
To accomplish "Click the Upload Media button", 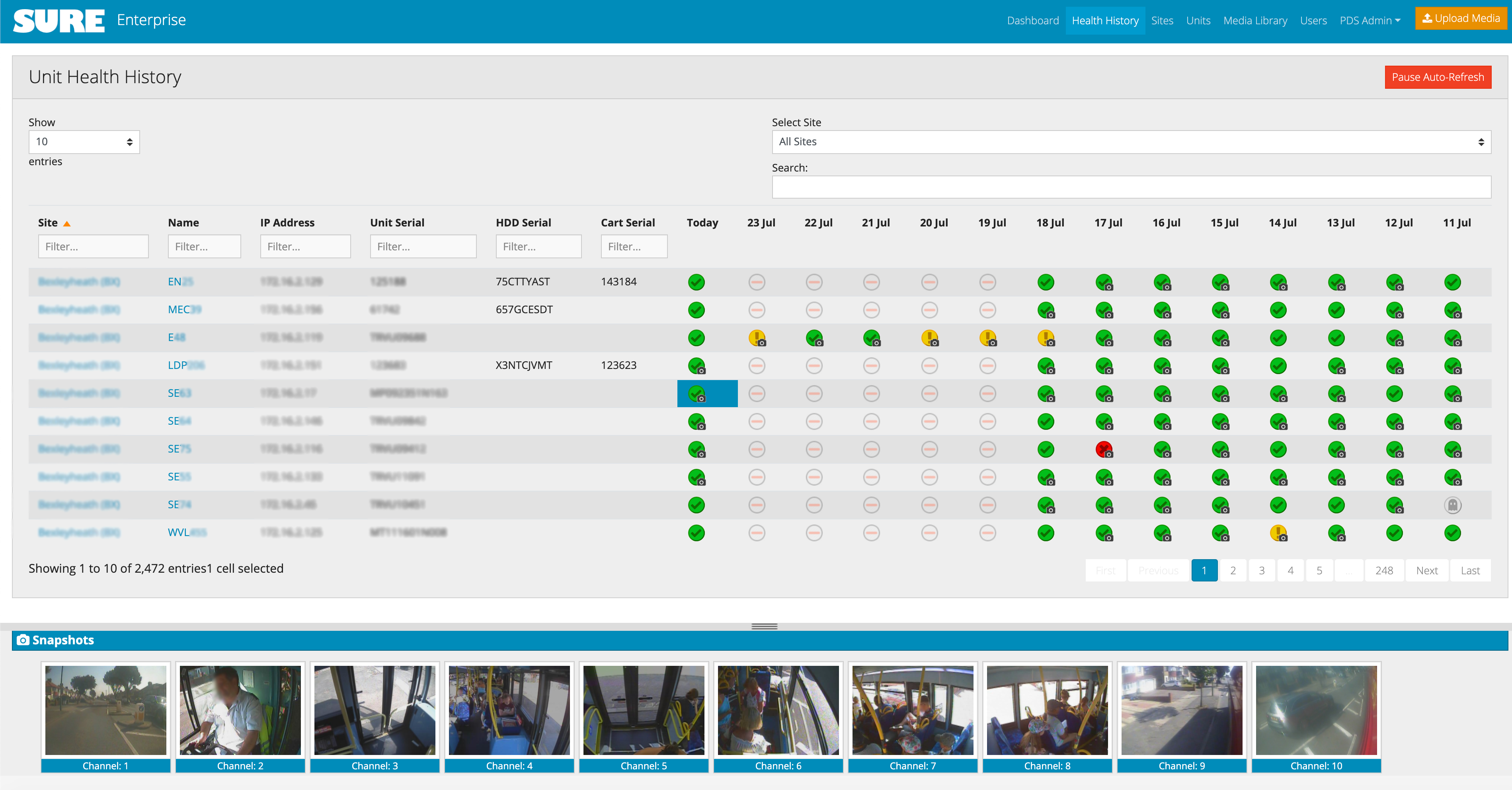I will 1460,18.
